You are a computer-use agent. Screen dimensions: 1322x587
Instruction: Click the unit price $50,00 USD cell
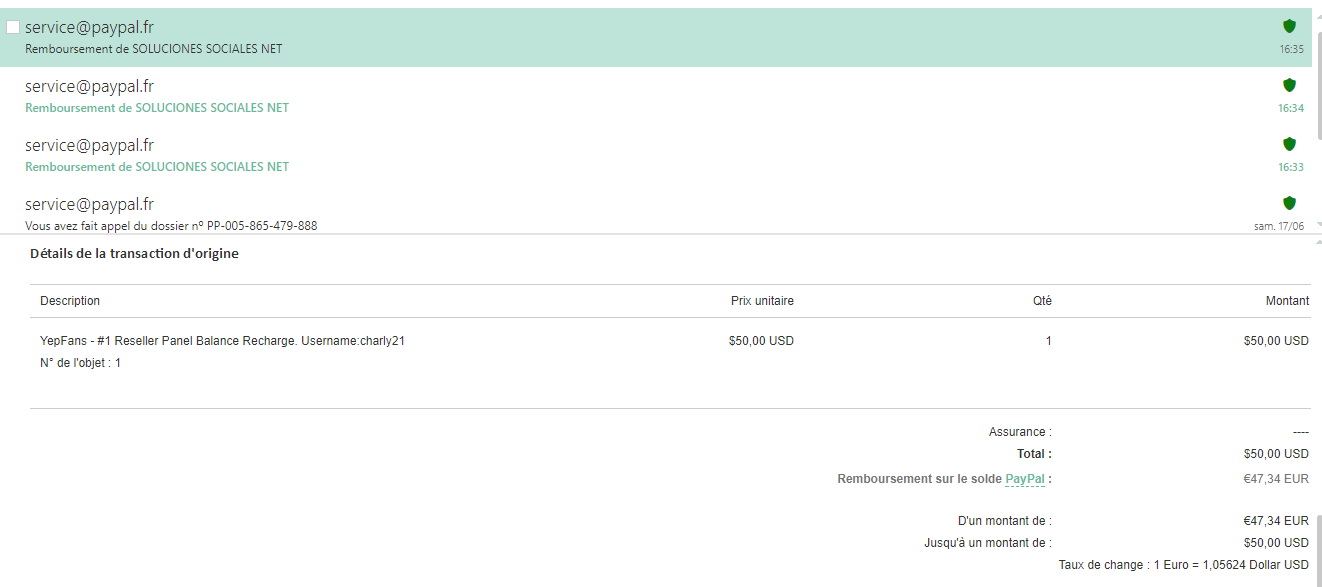pos(761,341)
